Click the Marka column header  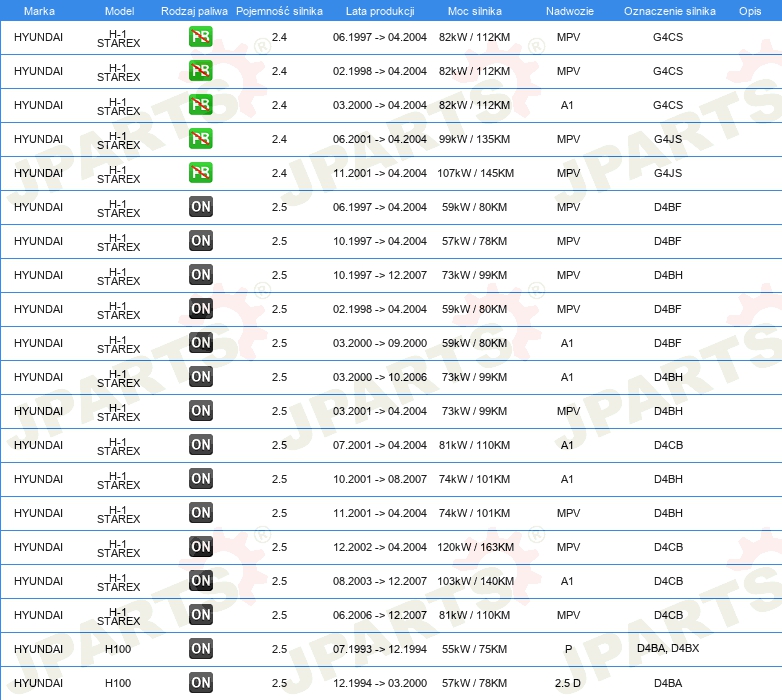[x=39, y=11]
